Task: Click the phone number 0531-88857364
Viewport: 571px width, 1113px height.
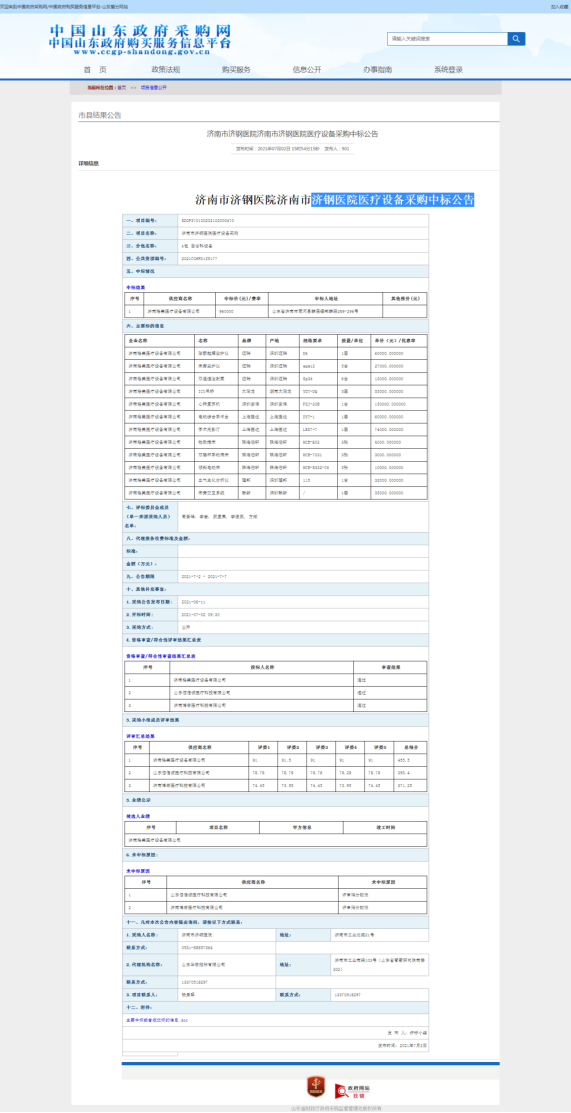Action: coord(199,948)
